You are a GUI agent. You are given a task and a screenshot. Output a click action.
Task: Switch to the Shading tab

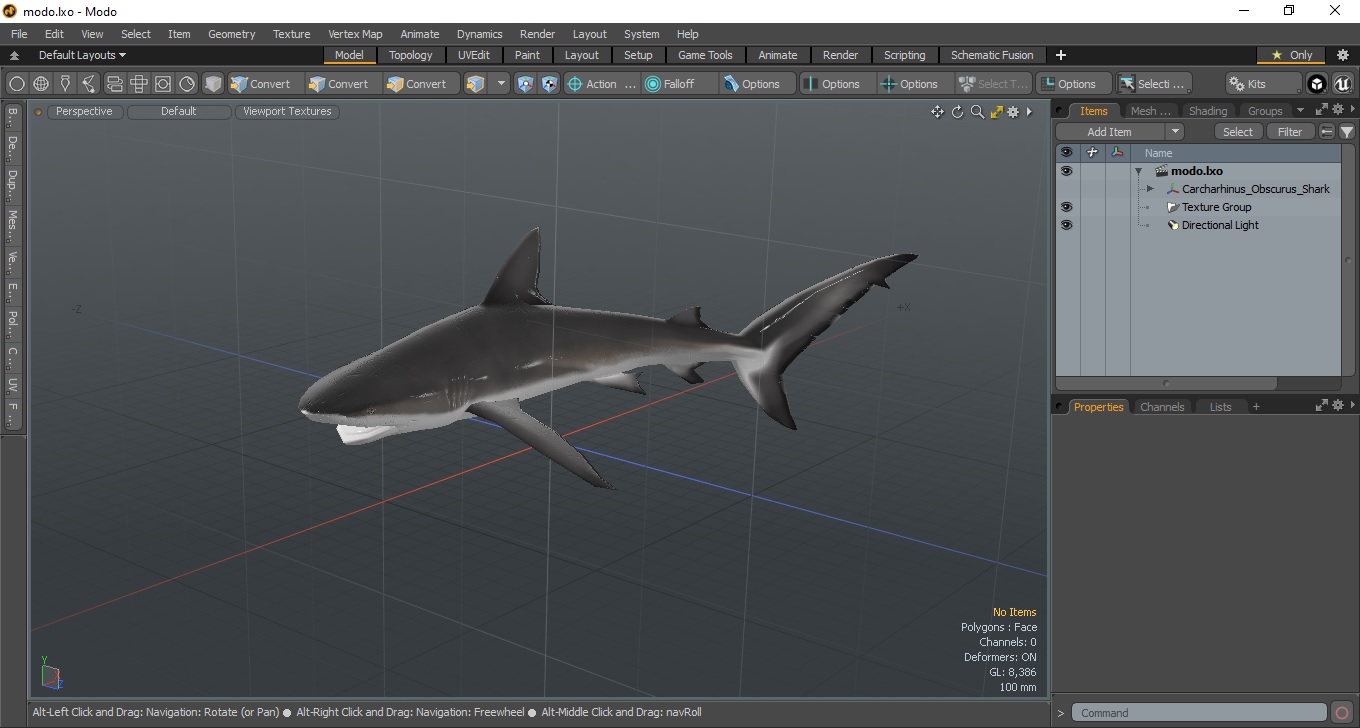[1207, 111]
